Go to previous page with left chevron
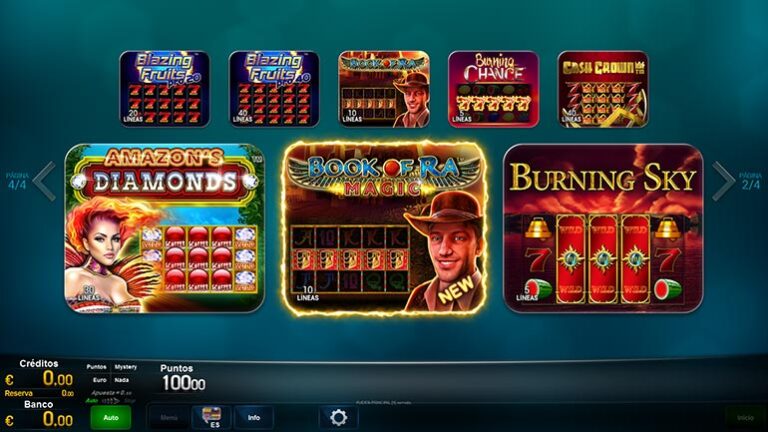 (45, 181)
